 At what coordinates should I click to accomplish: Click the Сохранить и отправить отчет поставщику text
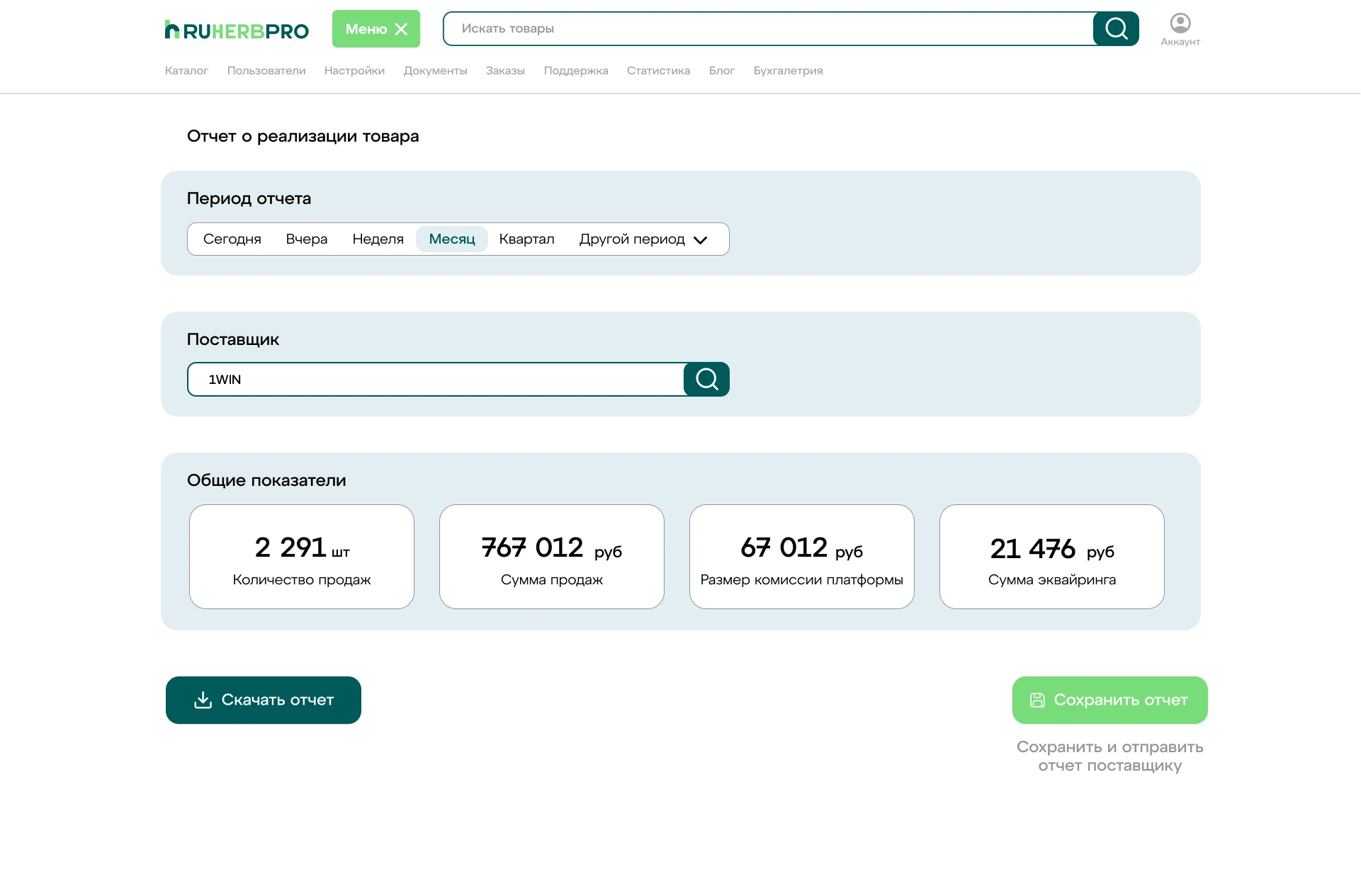[x=1110, y=756]
